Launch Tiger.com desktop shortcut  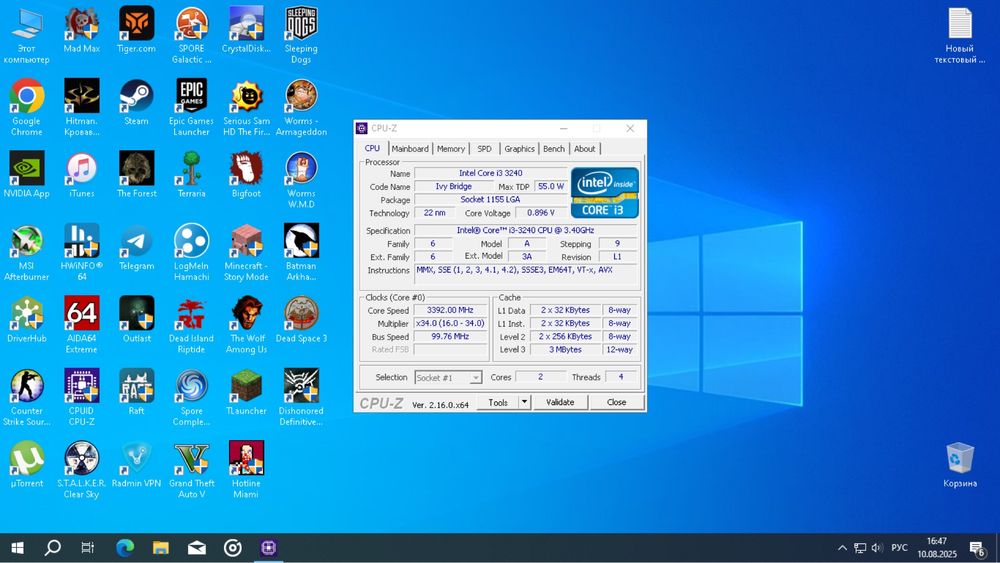coord(136,31)
